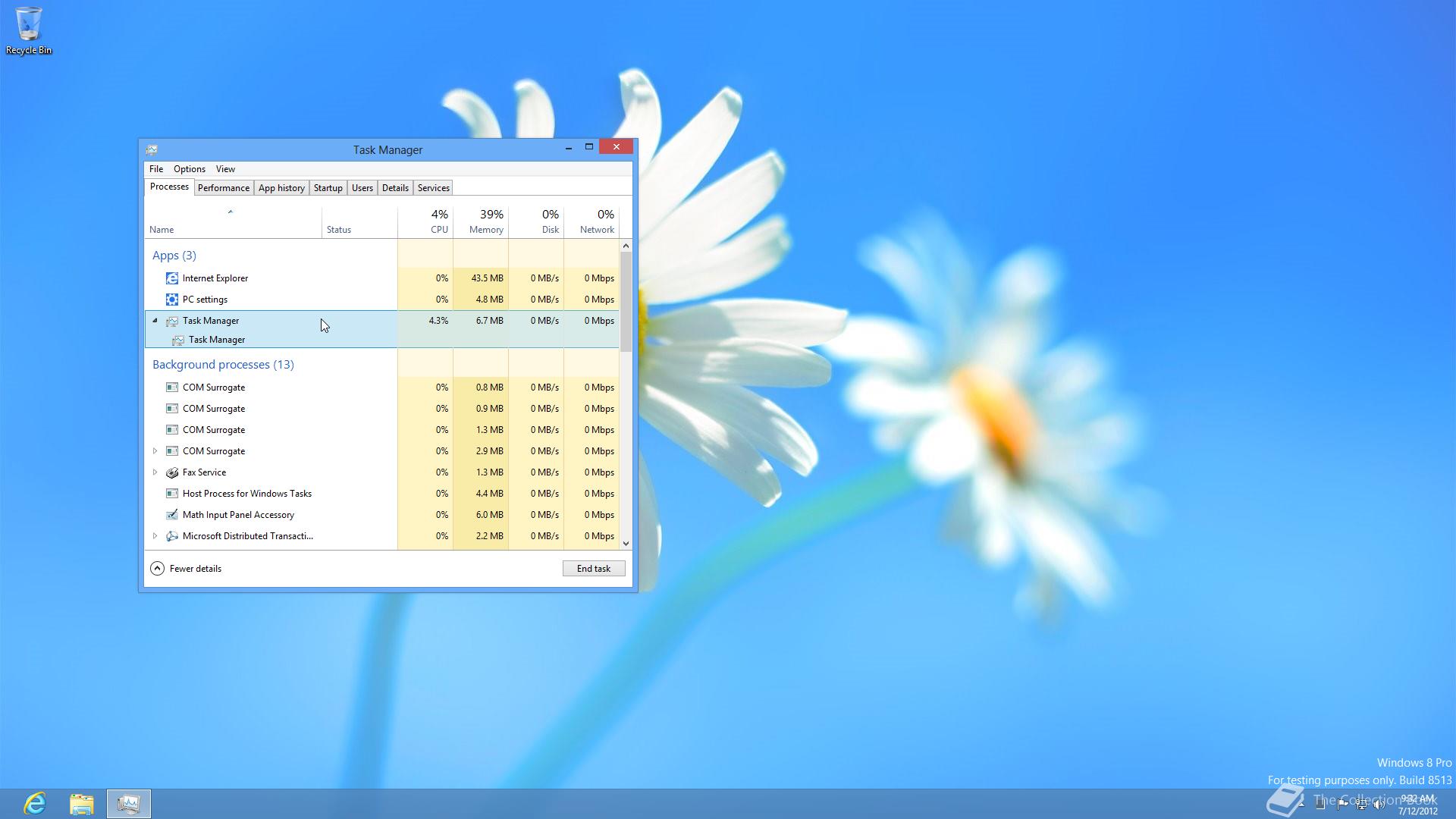Collapse the Task Manager process group

[x=155, y=321]
